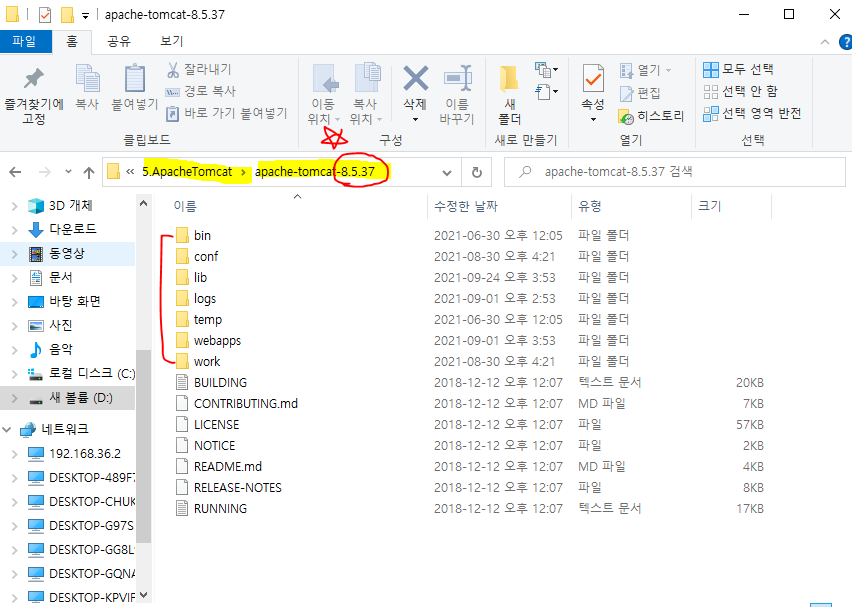Click the 붙여넣기 paste icon

tap(134, 87)
